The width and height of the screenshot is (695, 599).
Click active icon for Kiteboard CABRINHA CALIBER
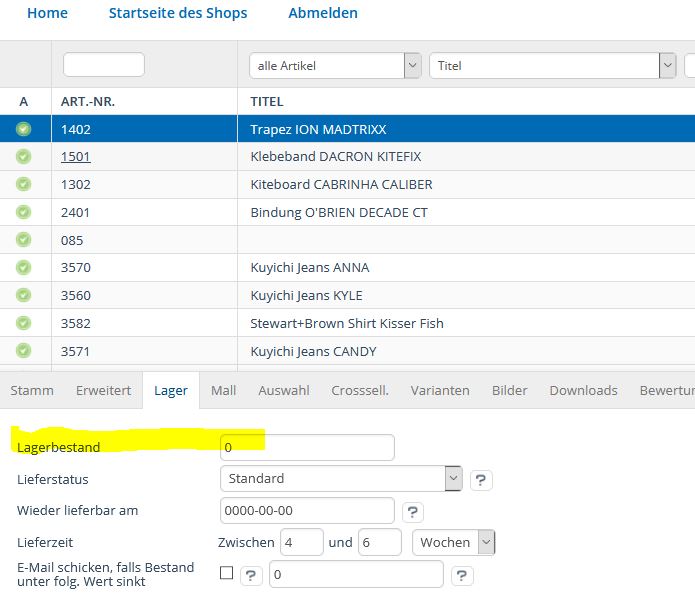24,184
